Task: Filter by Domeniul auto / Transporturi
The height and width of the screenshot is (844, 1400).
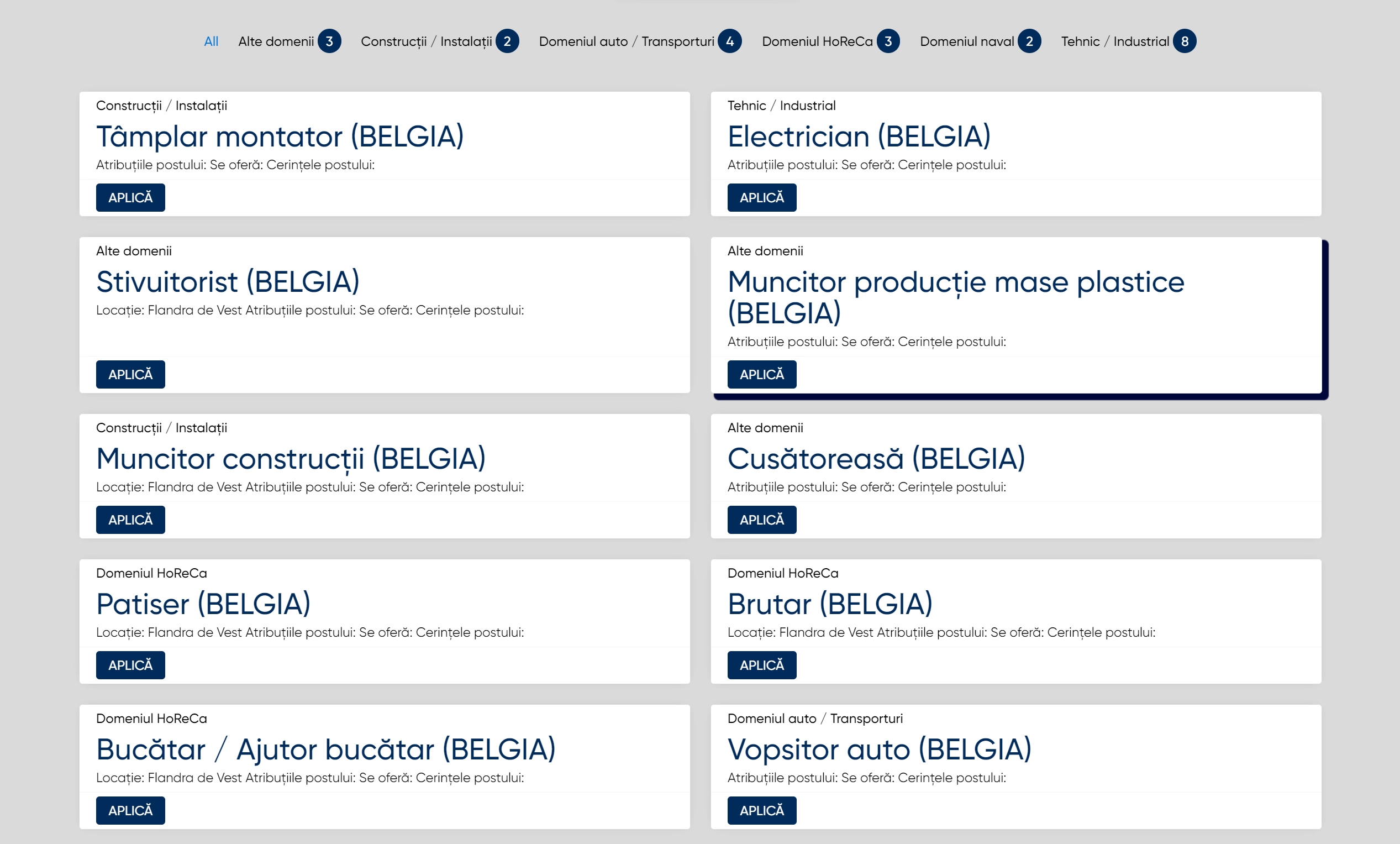Action: [626, 41]
